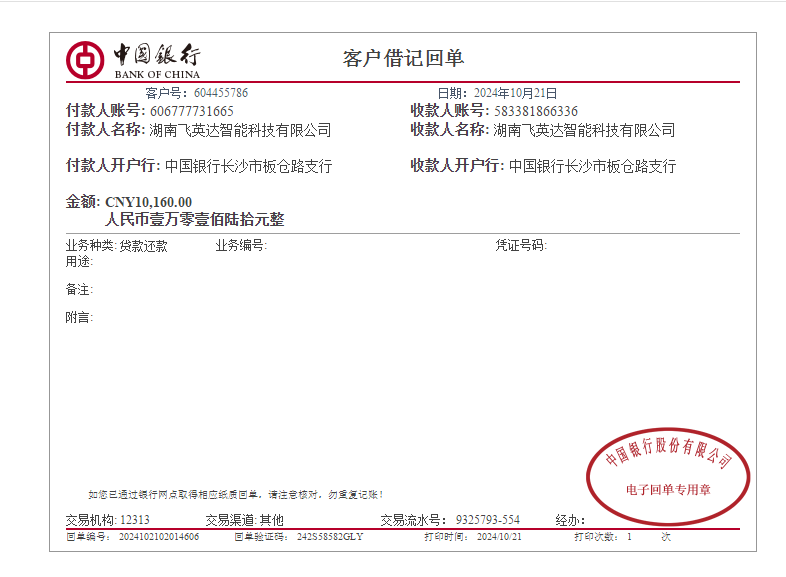Viewport: 786px width, 577px height.
Task: Click the duplicate-entry reminder notice text
Action: point(236,495)
